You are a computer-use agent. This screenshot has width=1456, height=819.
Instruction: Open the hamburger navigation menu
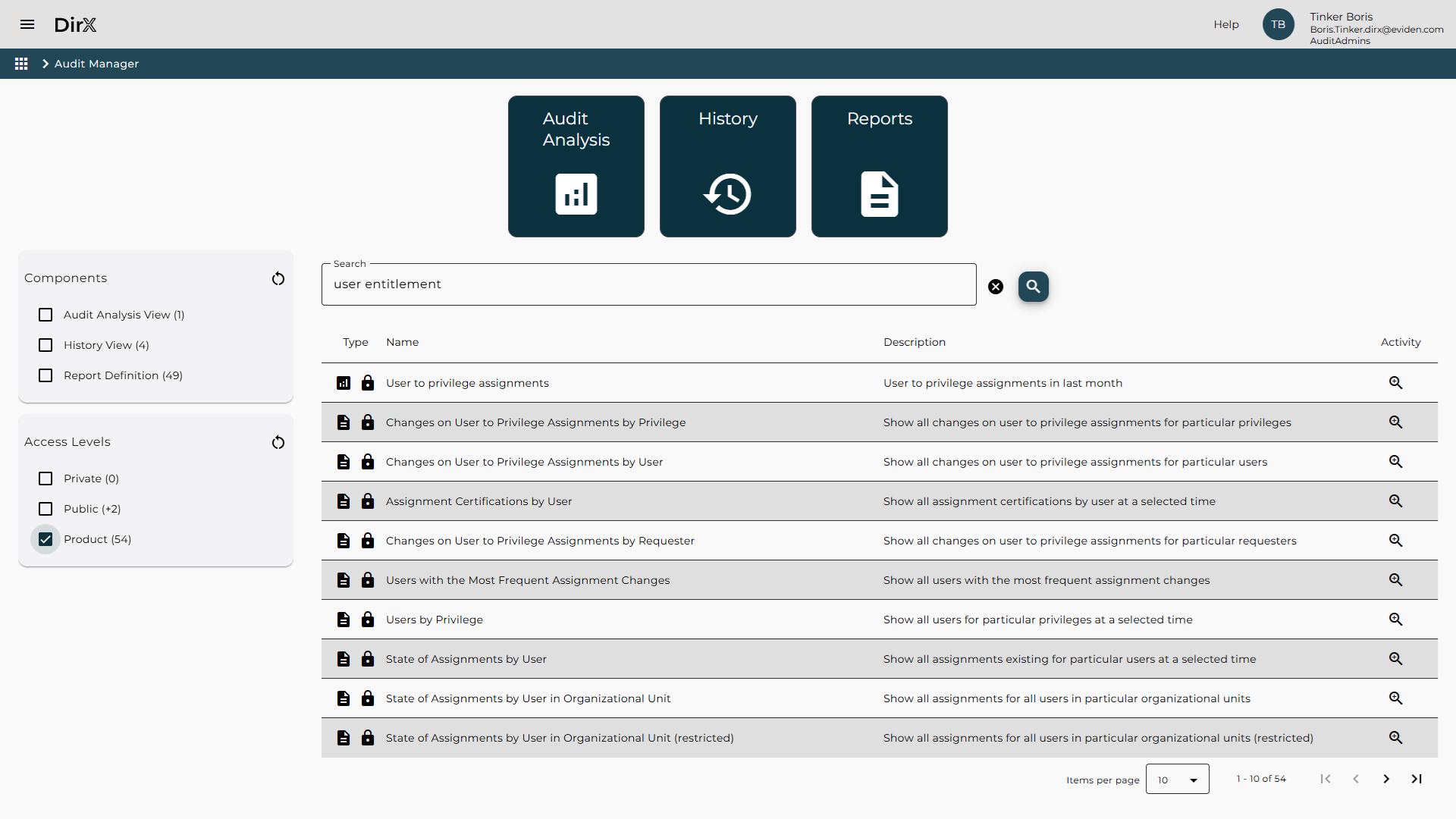pyautogui.click(x=27, y=24)
